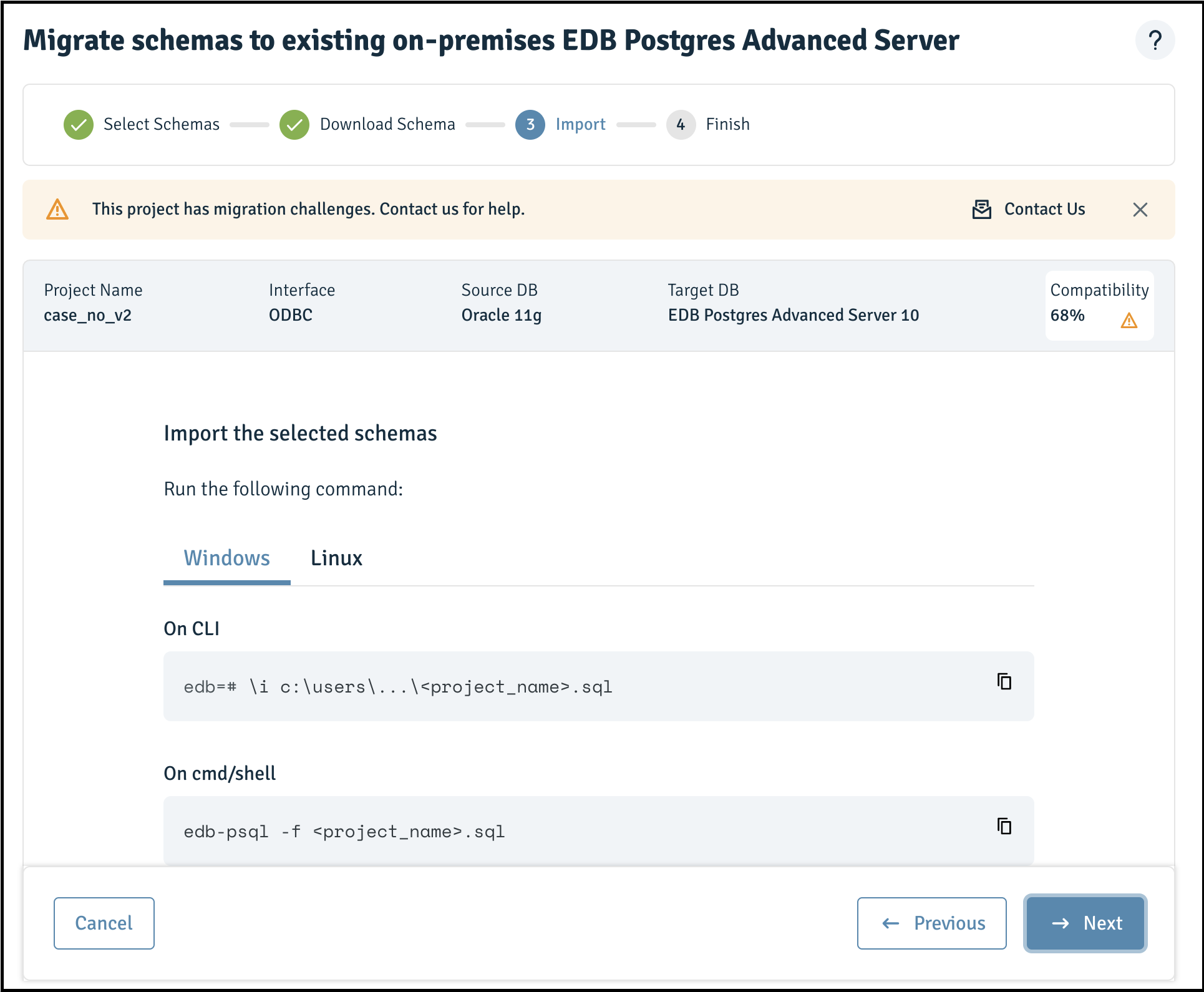The height and width of the screenshot is (992, 1204).
Task: Open the help question mark icon
Action: 1155,41
